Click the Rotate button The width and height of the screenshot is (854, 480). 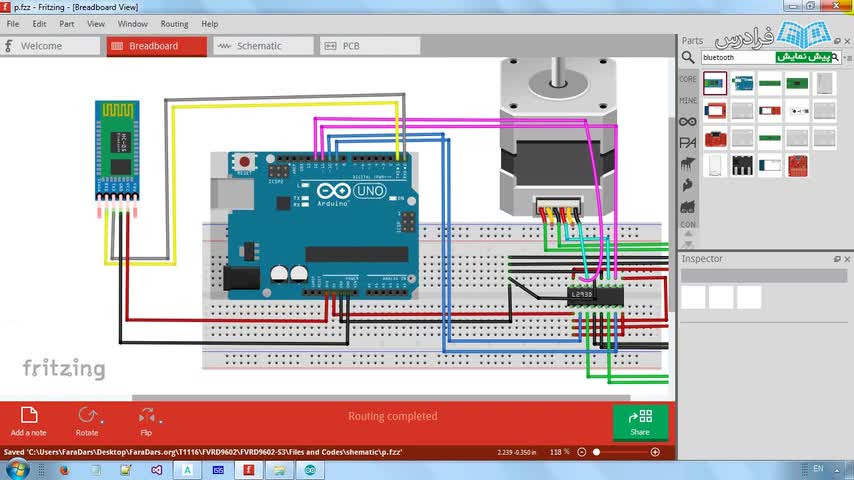(87, 421)
